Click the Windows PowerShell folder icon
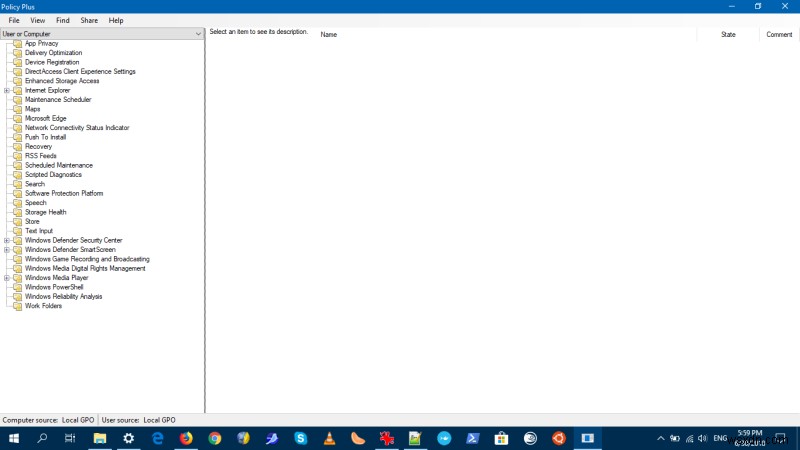Image resolution: width=800 pixels, height=450 pixels. tap(17, 287)
